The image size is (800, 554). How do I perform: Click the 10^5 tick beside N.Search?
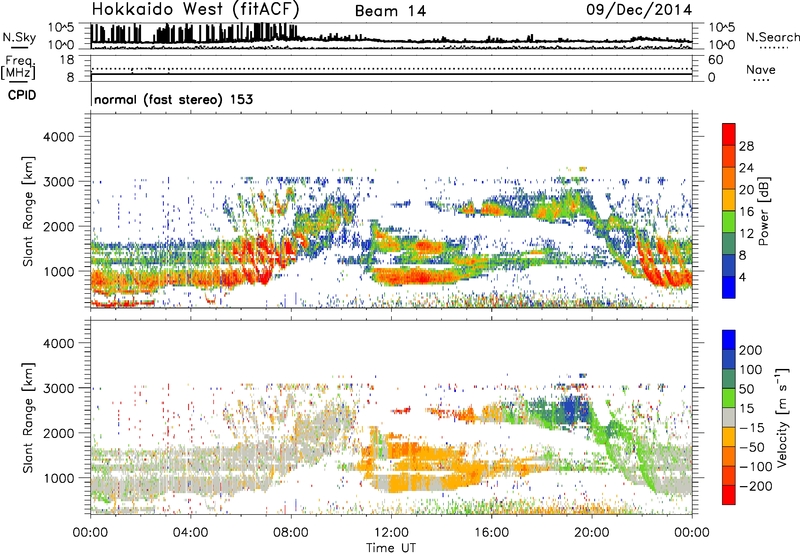(x=722, y=28)
